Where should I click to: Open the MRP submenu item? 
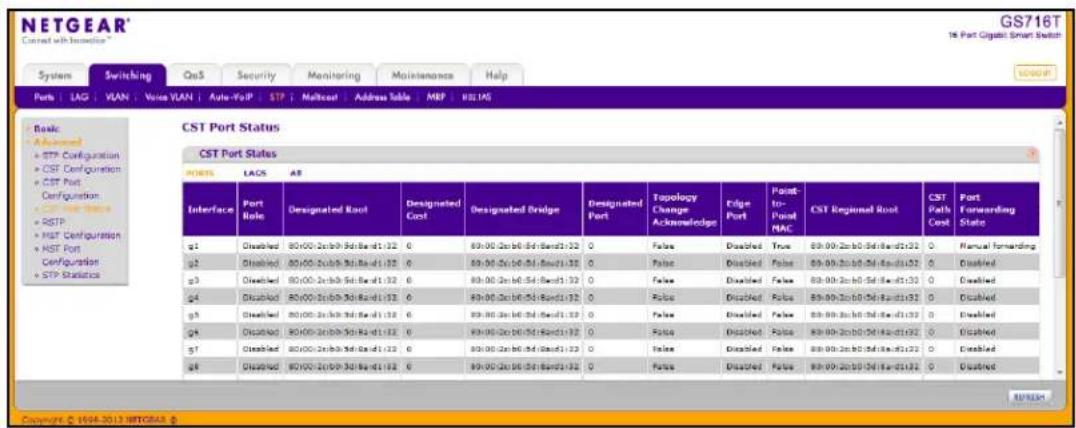[435, 97]
